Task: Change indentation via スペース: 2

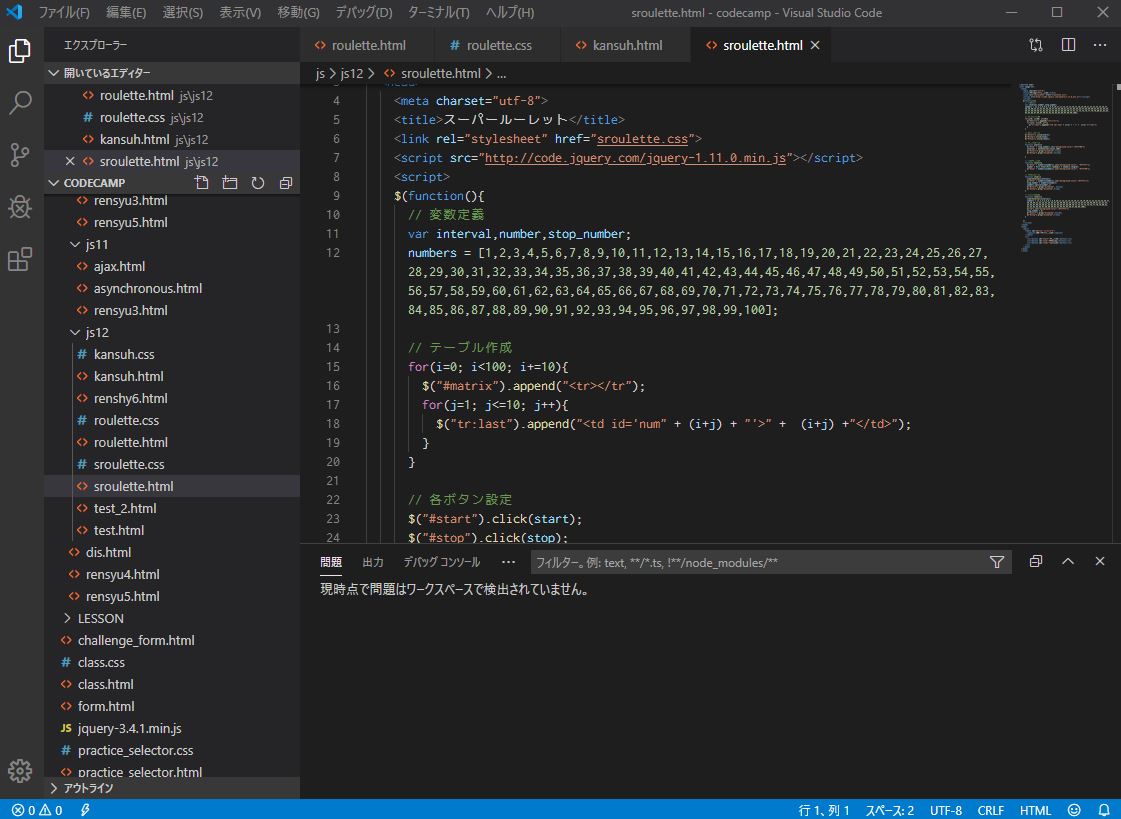Action: pos(889,810)
